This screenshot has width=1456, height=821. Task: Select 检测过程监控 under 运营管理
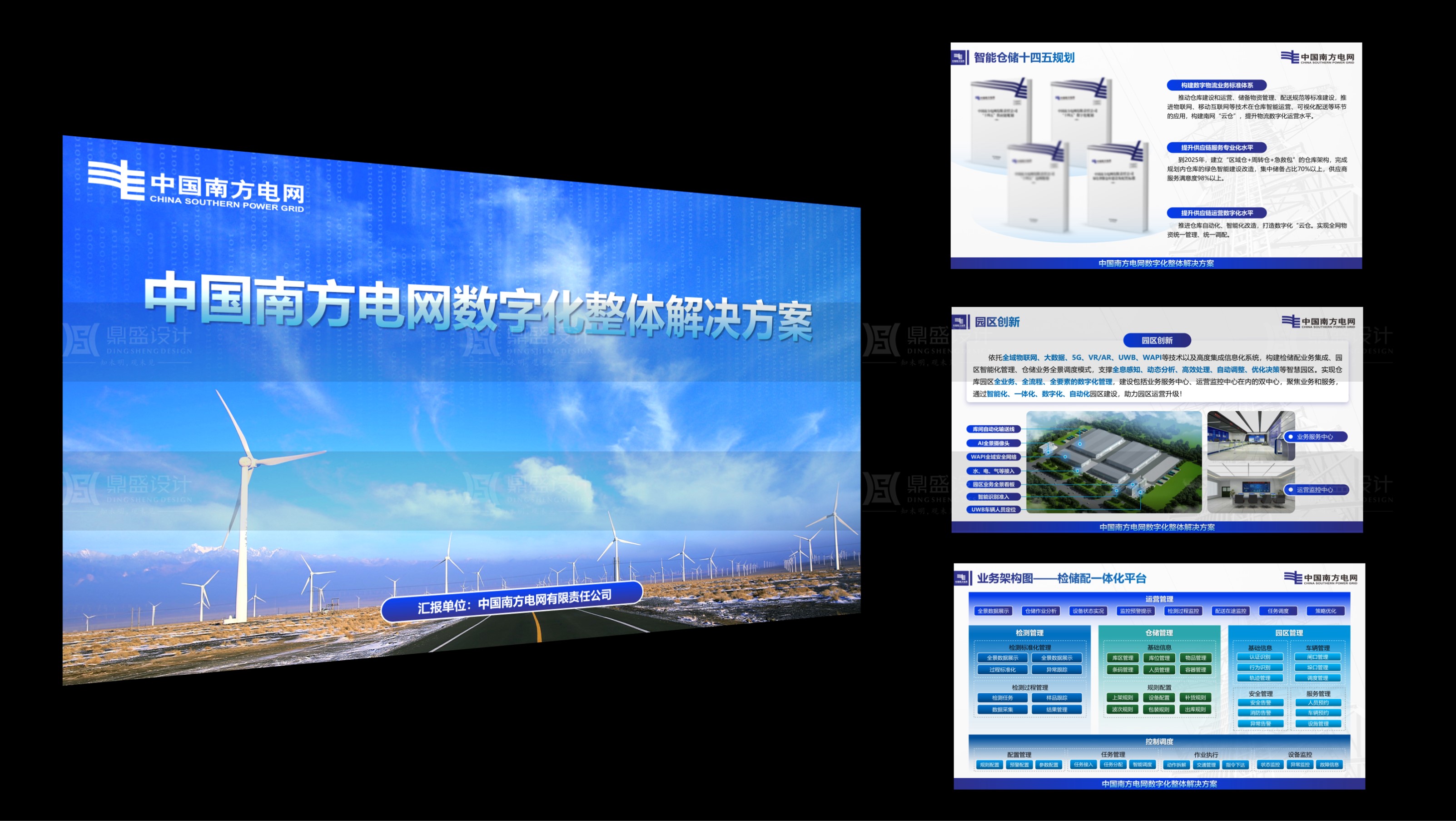tap(1183, 611)
